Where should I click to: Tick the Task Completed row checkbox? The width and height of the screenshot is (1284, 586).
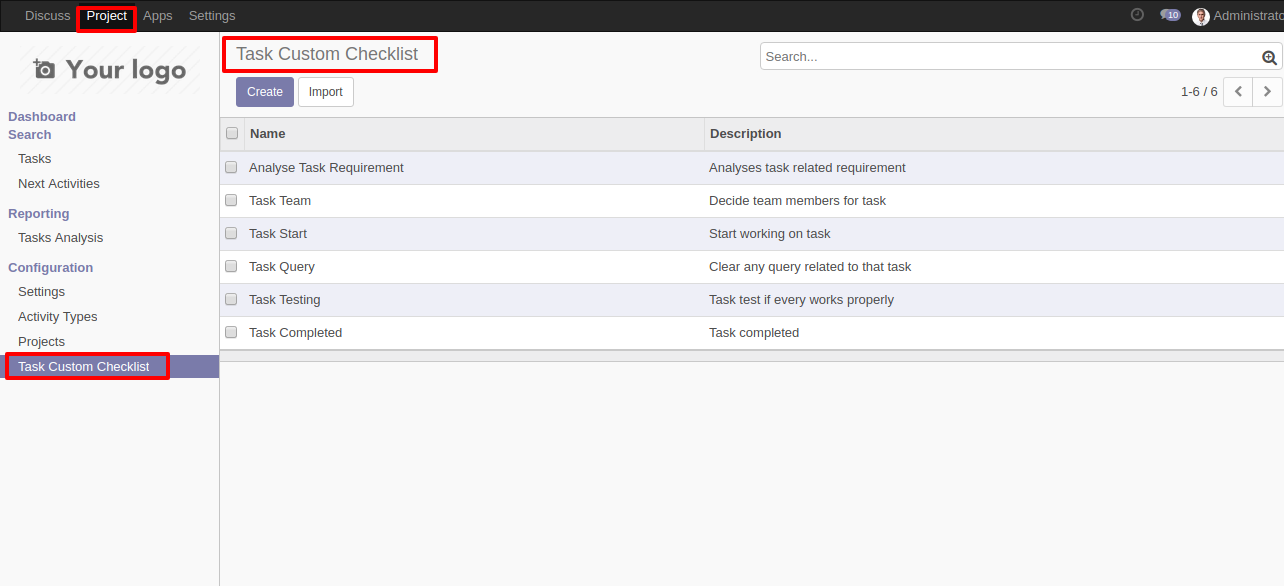coord(231,332)
